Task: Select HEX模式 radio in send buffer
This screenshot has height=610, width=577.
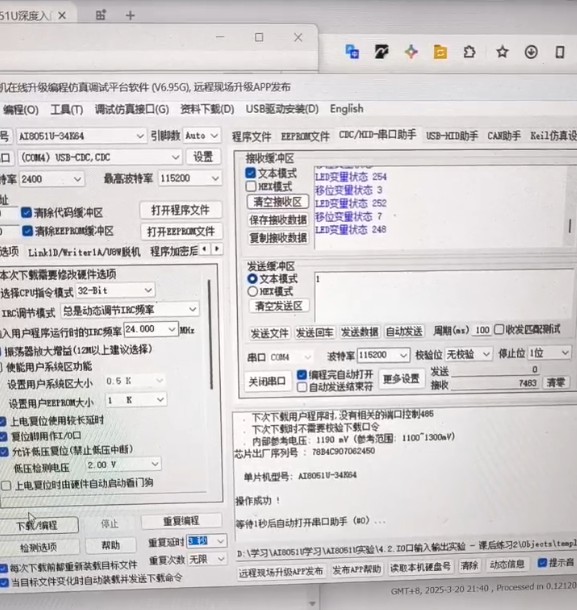Action: point(253,291)
